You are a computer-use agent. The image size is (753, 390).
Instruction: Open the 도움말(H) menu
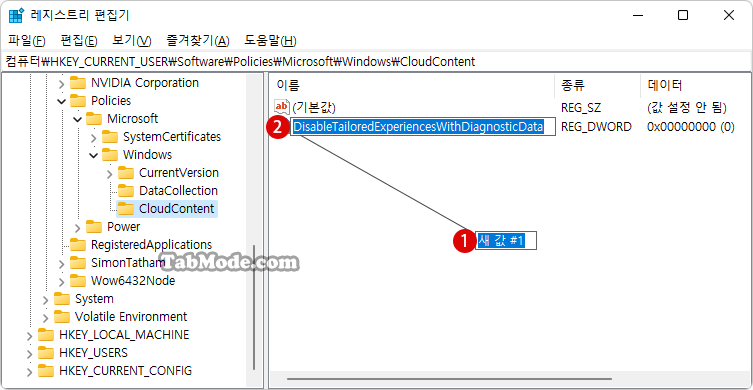270,41
